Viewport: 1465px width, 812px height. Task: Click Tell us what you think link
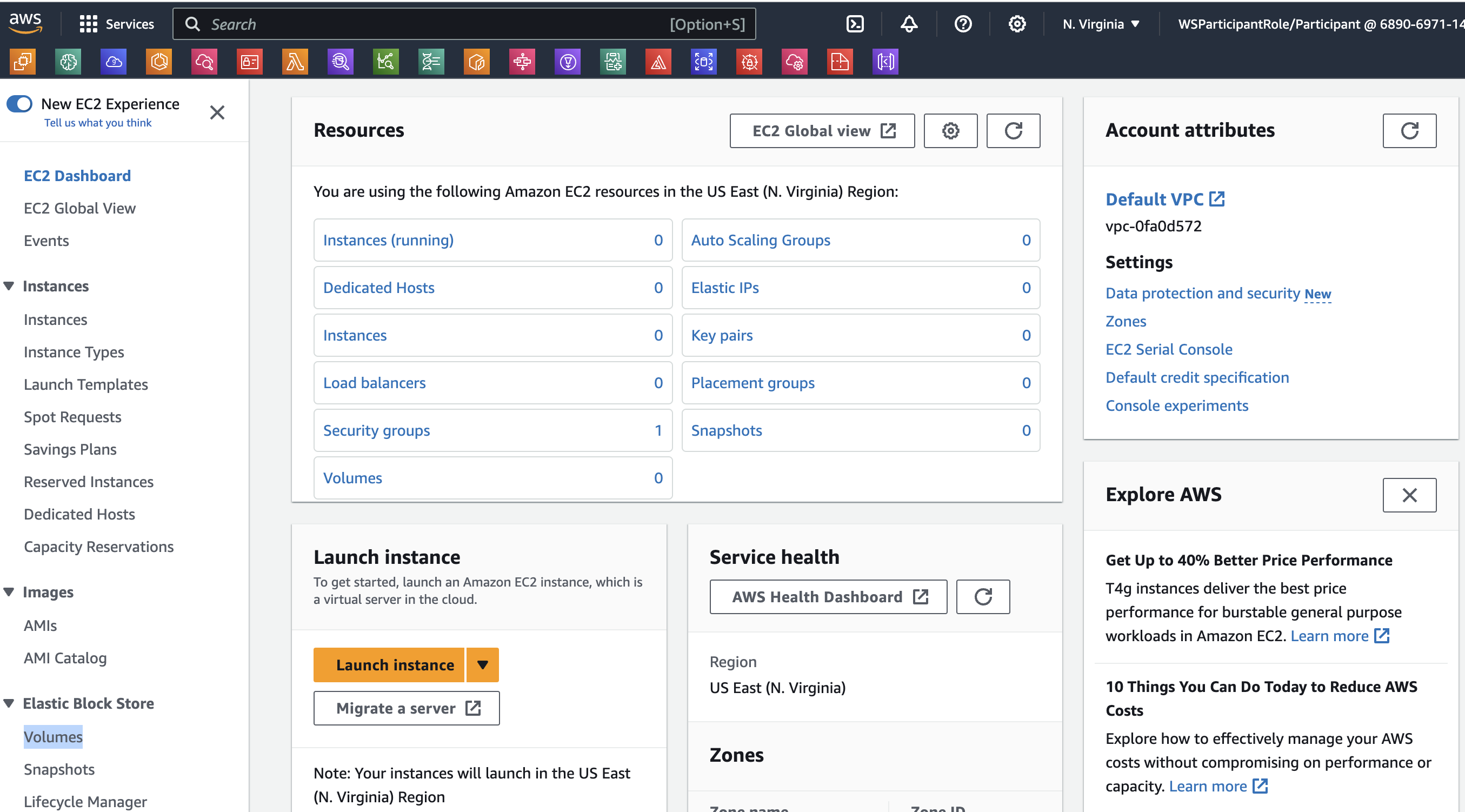click(98, 123)
